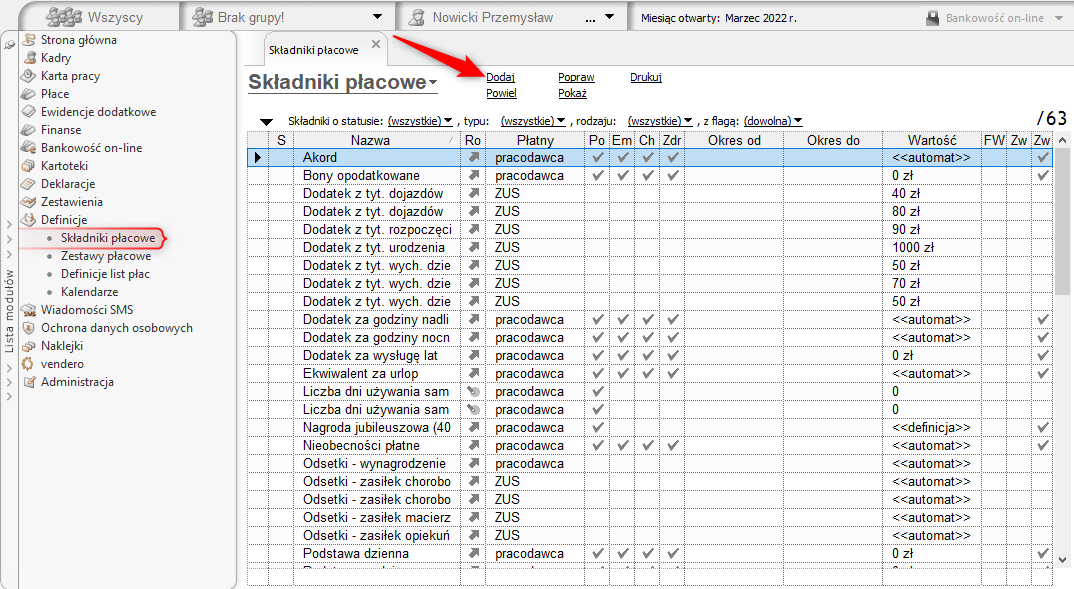Click the vendero module icon
The image size is (1074, 589).
point(29,364)
